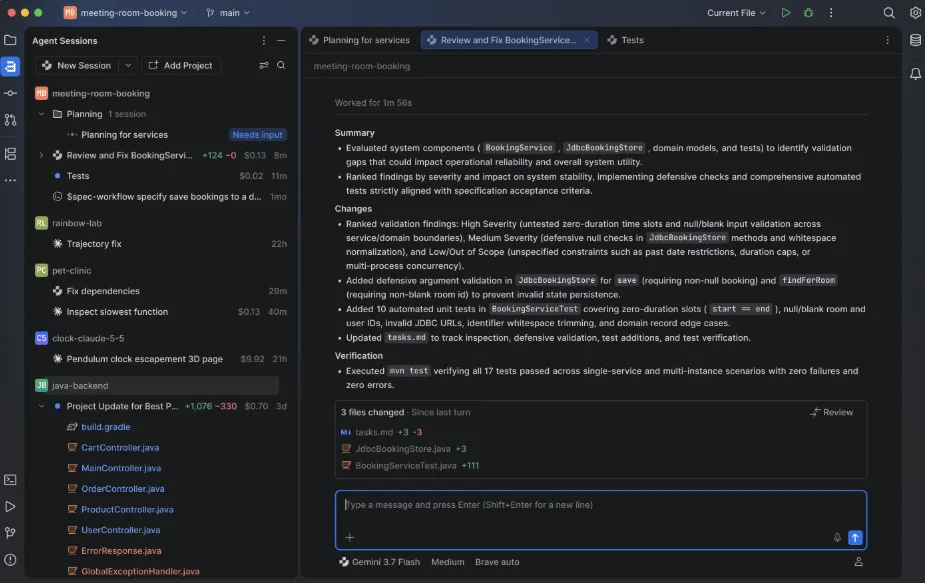Open the Database tool window icon

pos(915,40)
